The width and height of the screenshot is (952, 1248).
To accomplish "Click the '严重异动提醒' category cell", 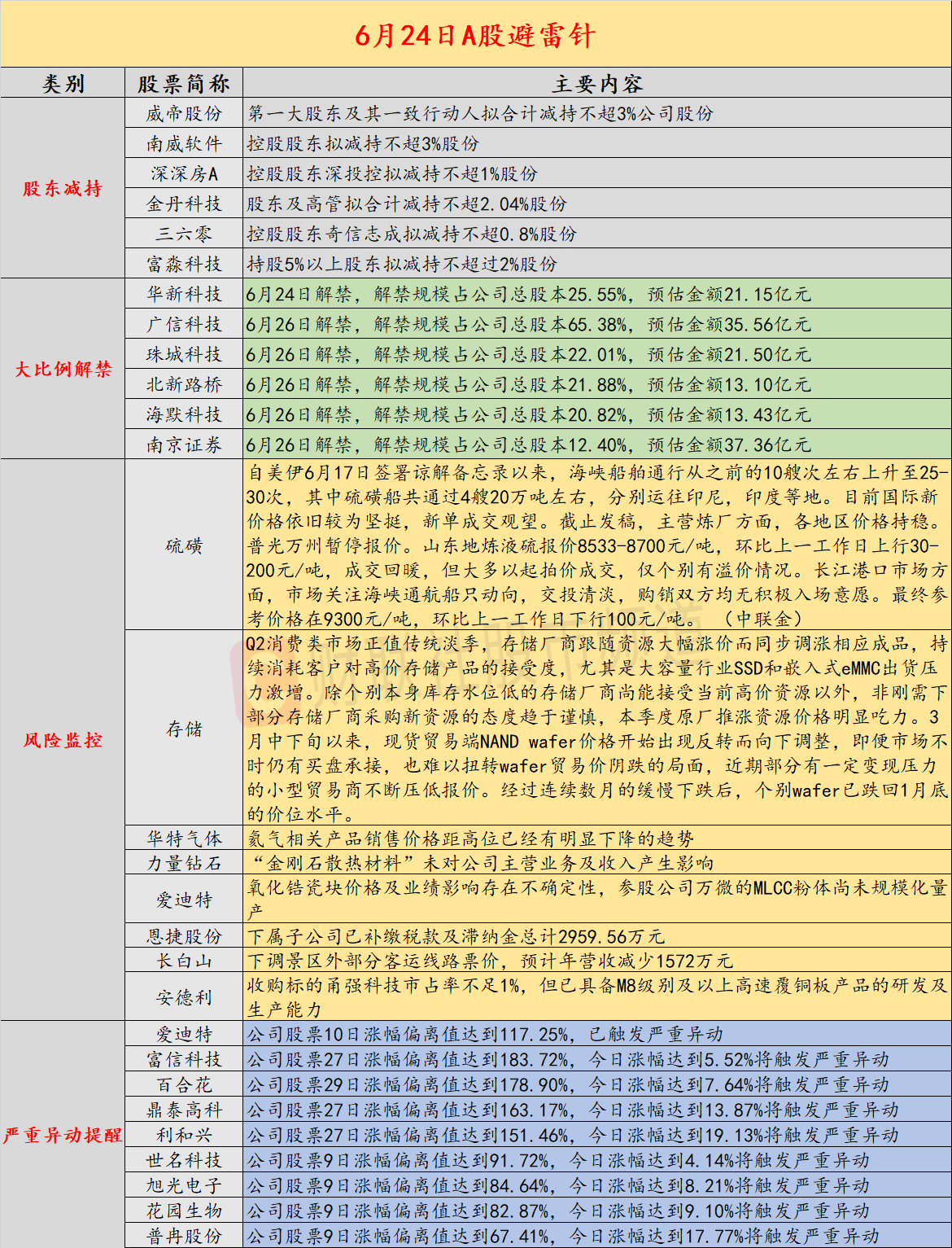I will coord(63,1135).
